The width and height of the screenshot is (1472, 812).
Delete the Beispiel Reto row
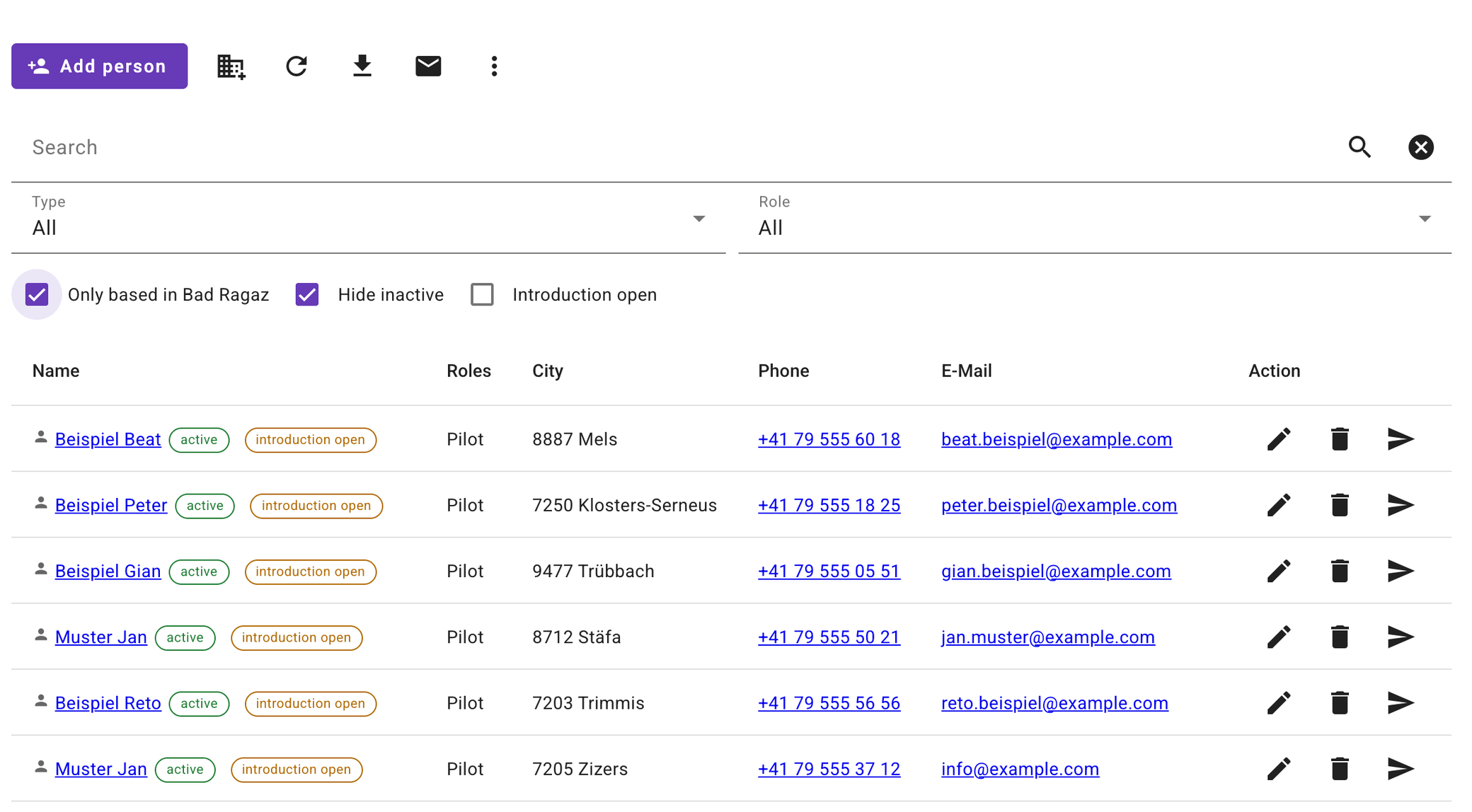tap(1340, 703)
